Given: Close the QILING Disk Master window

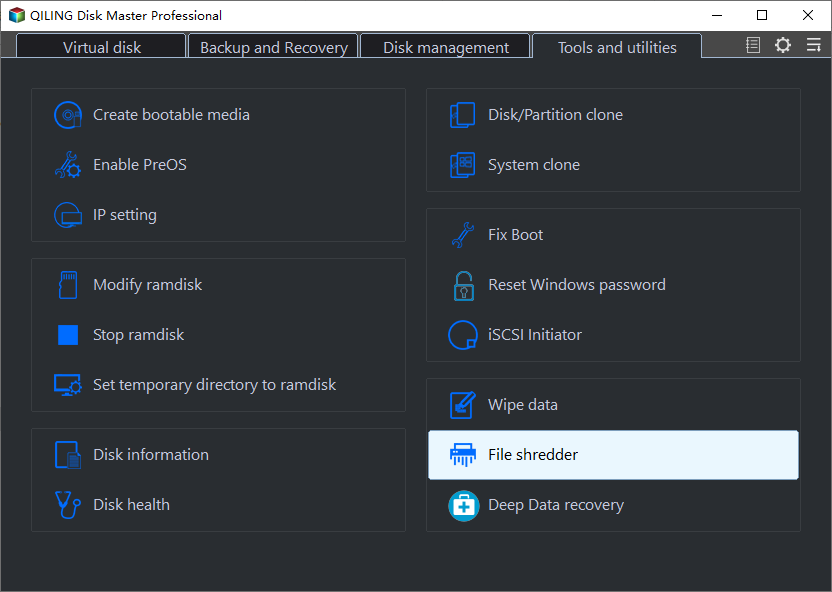Looking at the screenshot, I should pyautogui.click(x=808, y=15).
